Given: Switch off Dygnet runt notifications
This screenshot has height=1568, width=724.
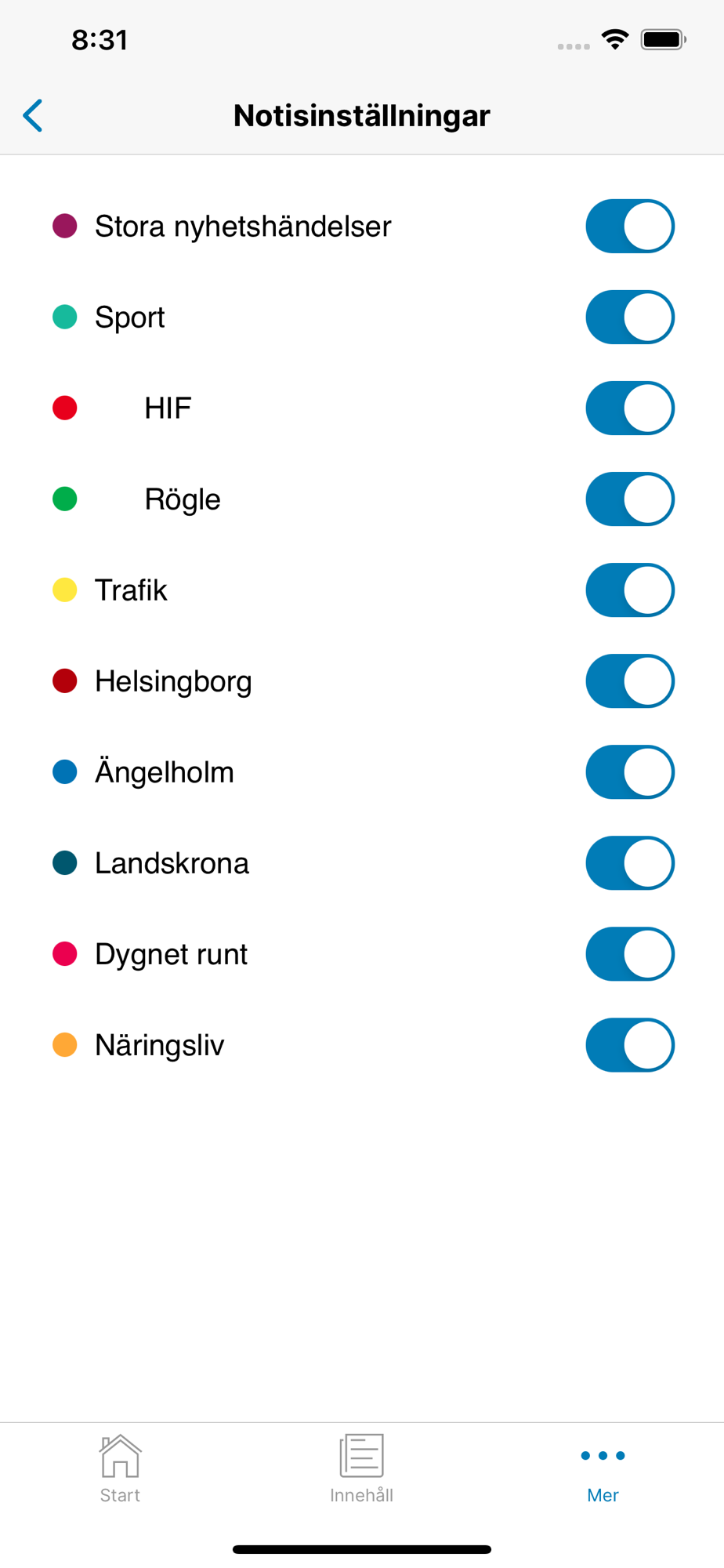Looking at the screenshot, I should pyautogui.click(x=630, y=954).
